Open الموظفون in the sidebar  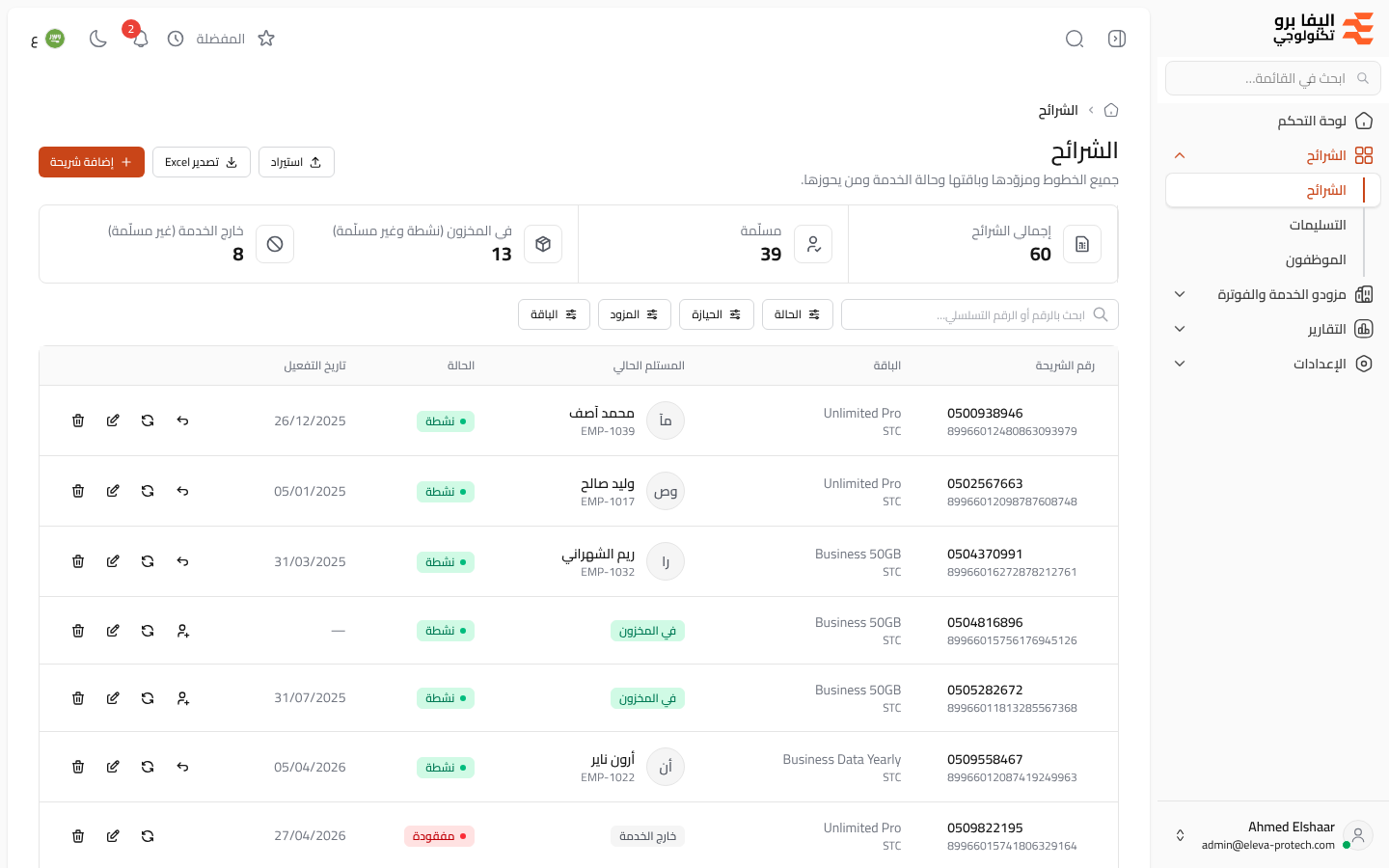tap(1316, 259)
